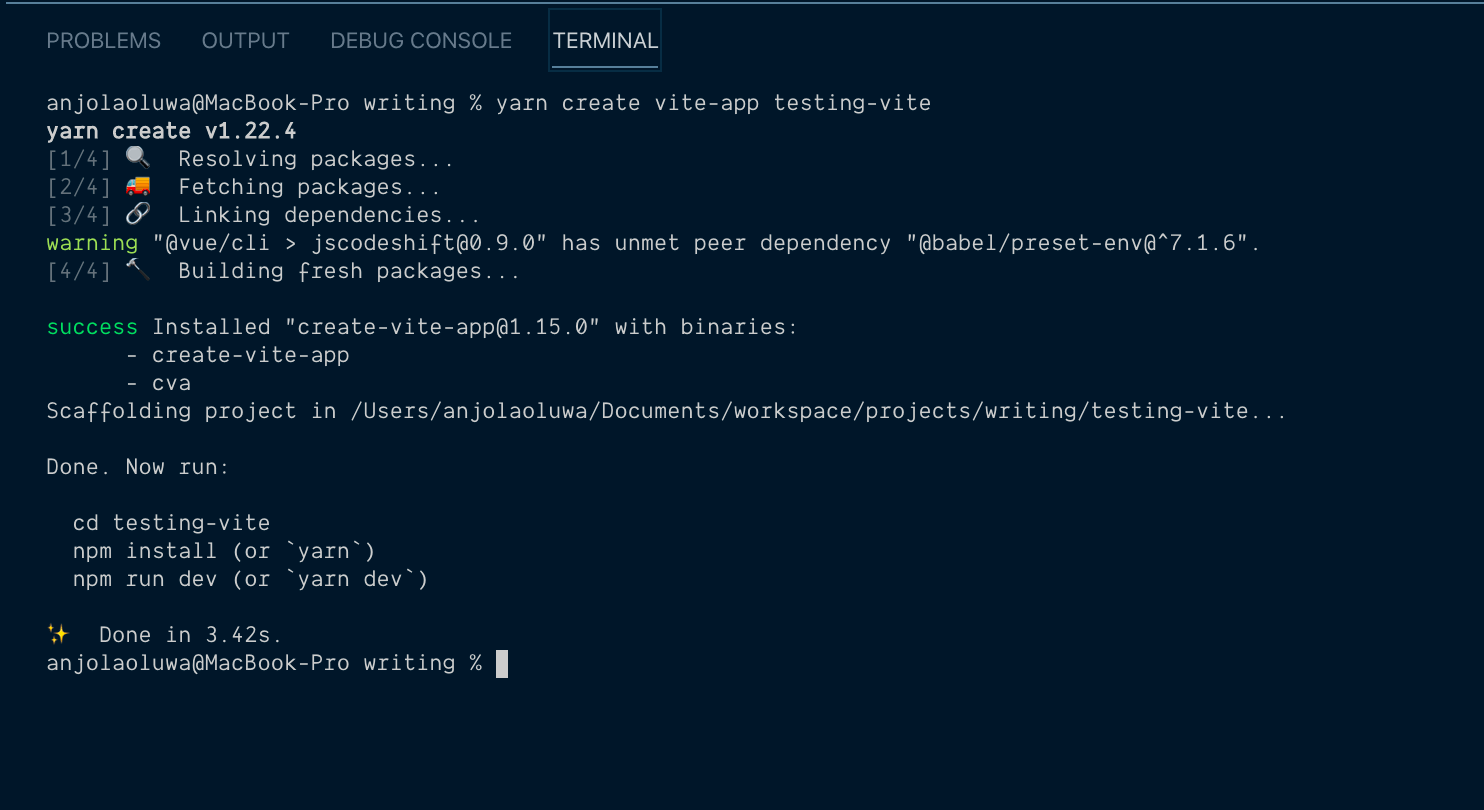This screenshot has width=1484, height=810.
Task: Click the blinking terminal cursor block
Action: (500, 662)
